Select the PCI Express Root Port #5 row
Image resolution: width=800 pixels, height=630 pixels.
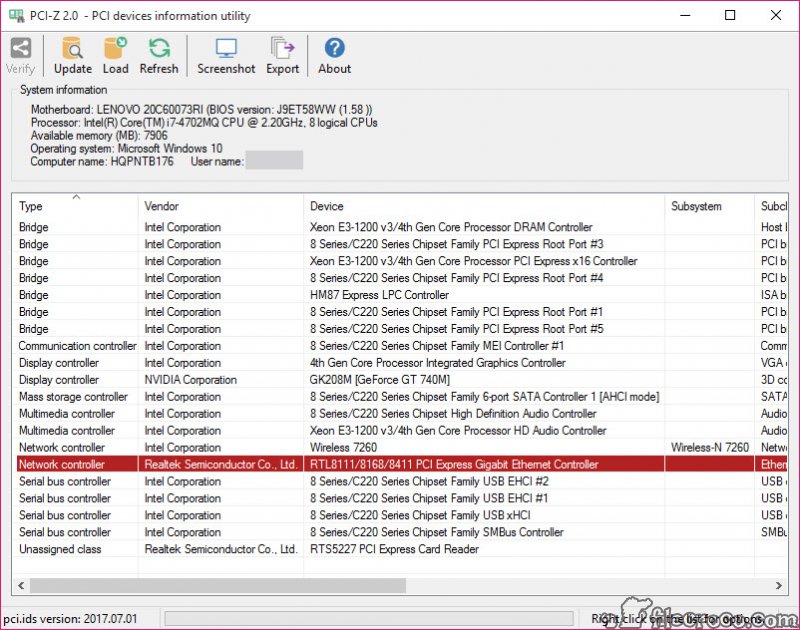pyautogui.click(x=400, y=329)
